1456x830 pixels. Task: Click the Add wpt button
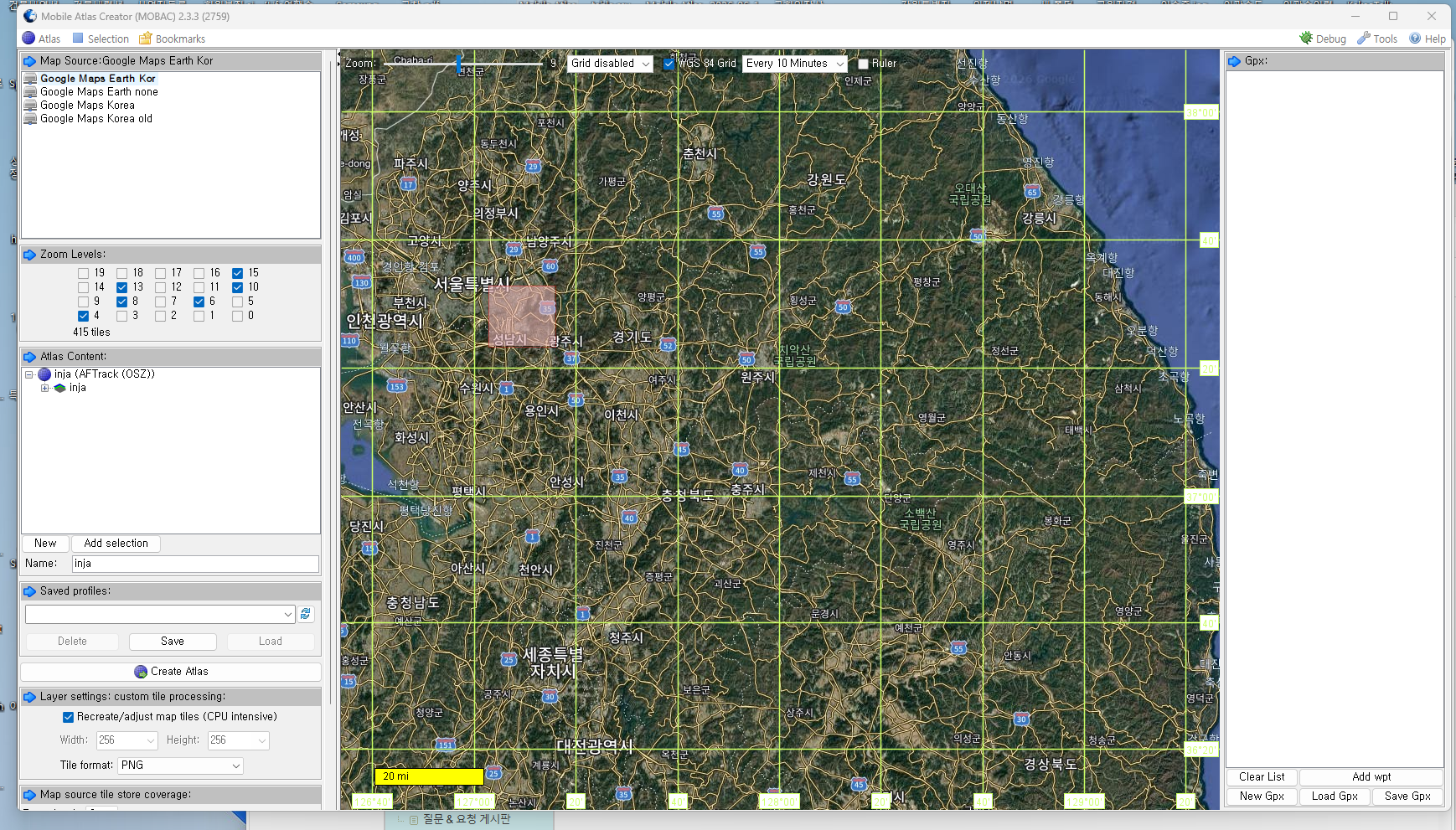pos(1371,777)
